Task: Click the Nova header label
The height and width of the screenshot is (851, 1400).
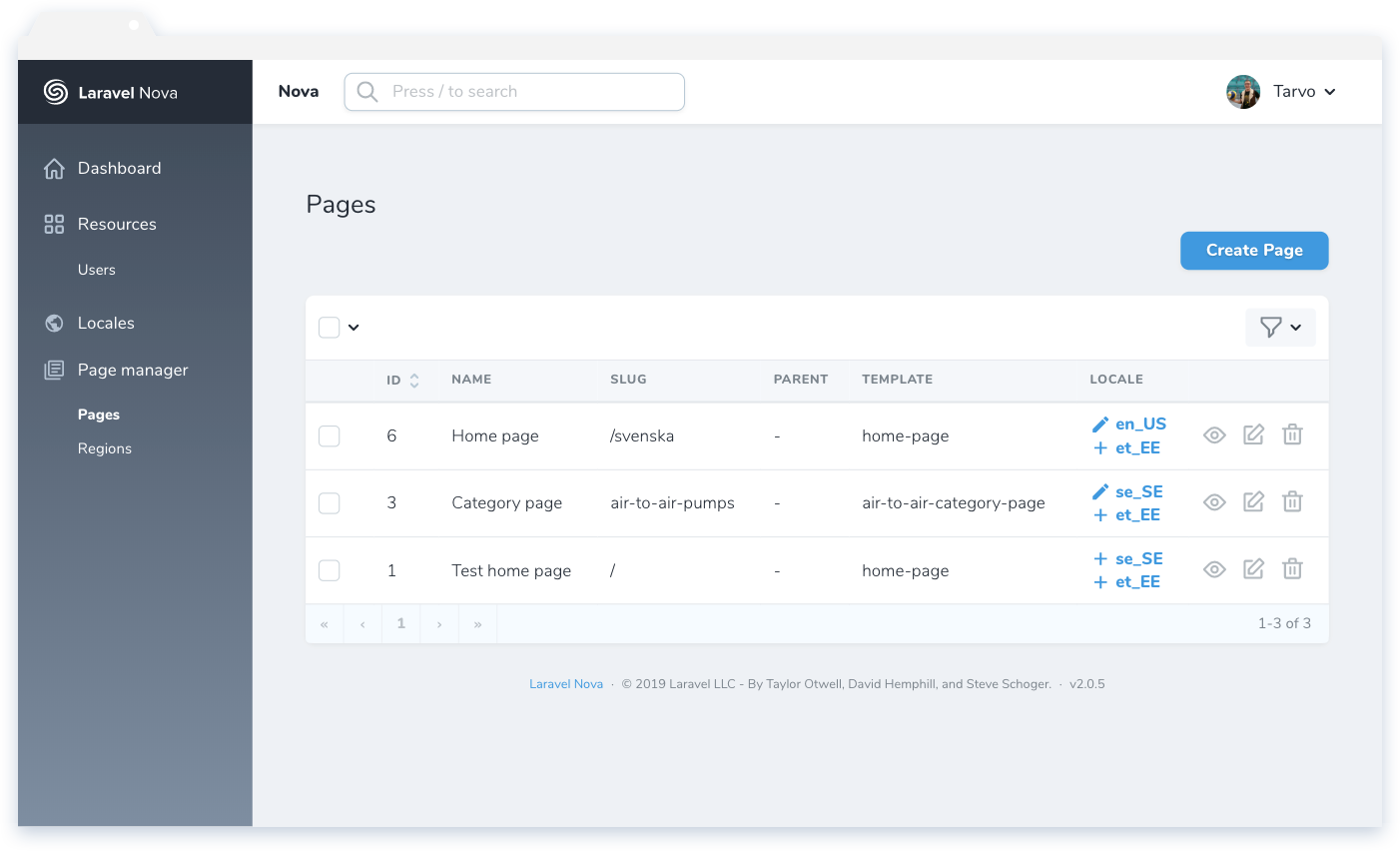Action: 299,92
